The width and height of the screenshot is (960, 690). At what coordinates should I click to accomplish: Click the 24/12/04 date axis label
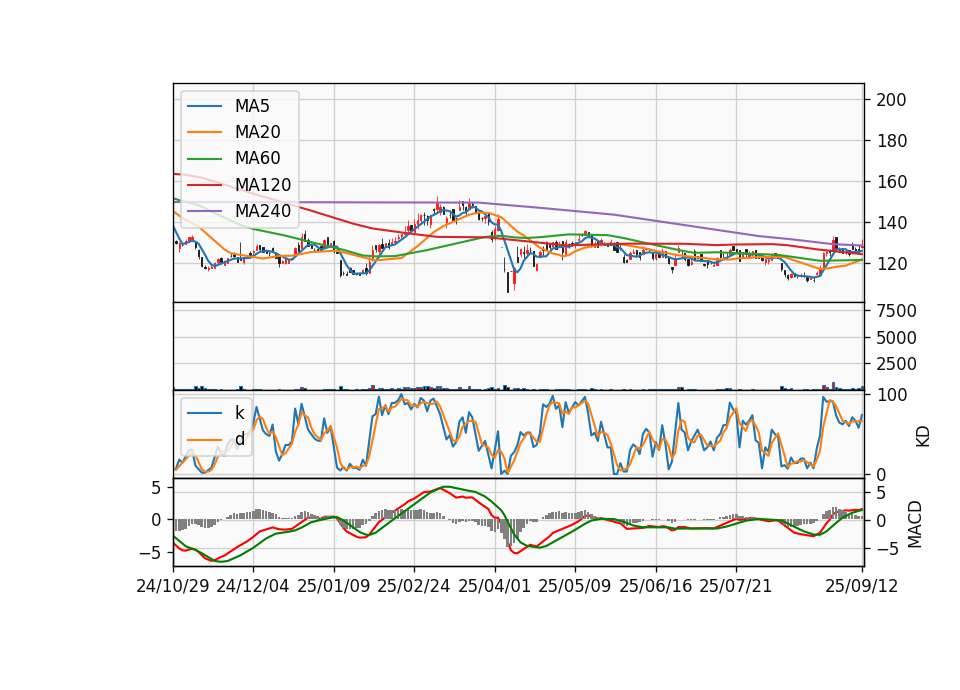click(x=253, y=586)
